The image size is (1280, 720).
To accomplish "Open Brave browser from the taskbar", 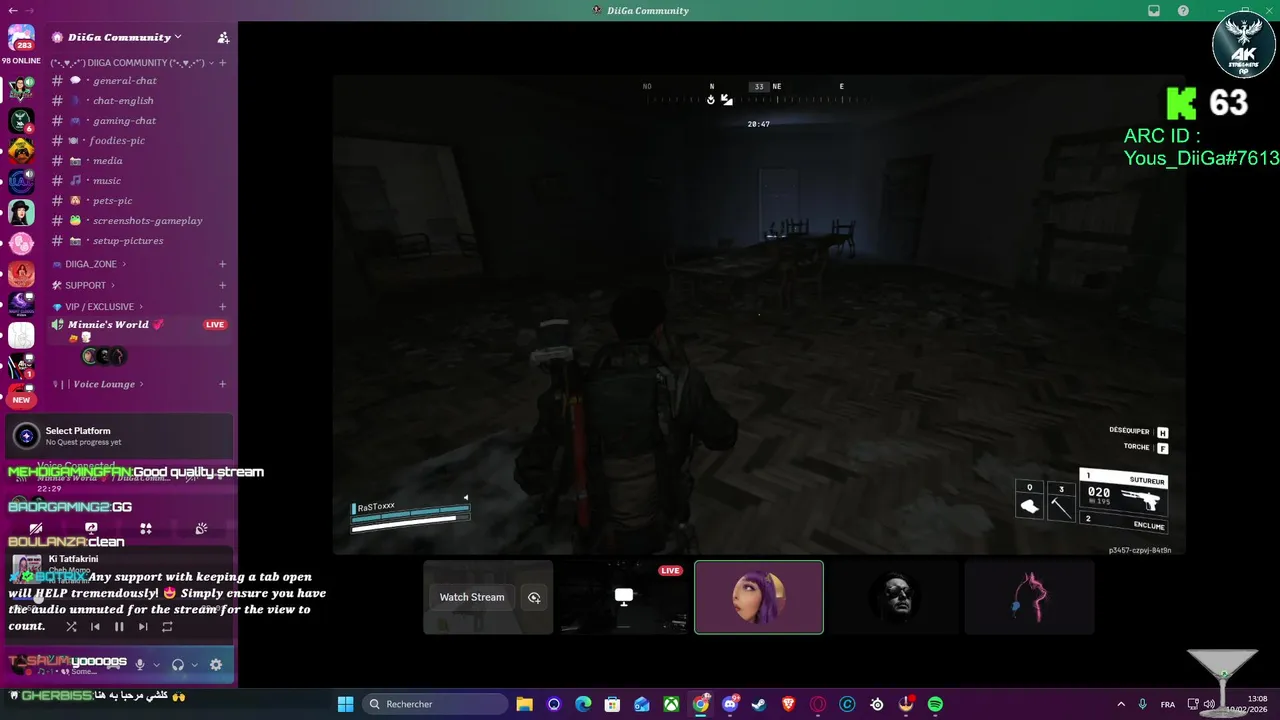I will 789,704.
